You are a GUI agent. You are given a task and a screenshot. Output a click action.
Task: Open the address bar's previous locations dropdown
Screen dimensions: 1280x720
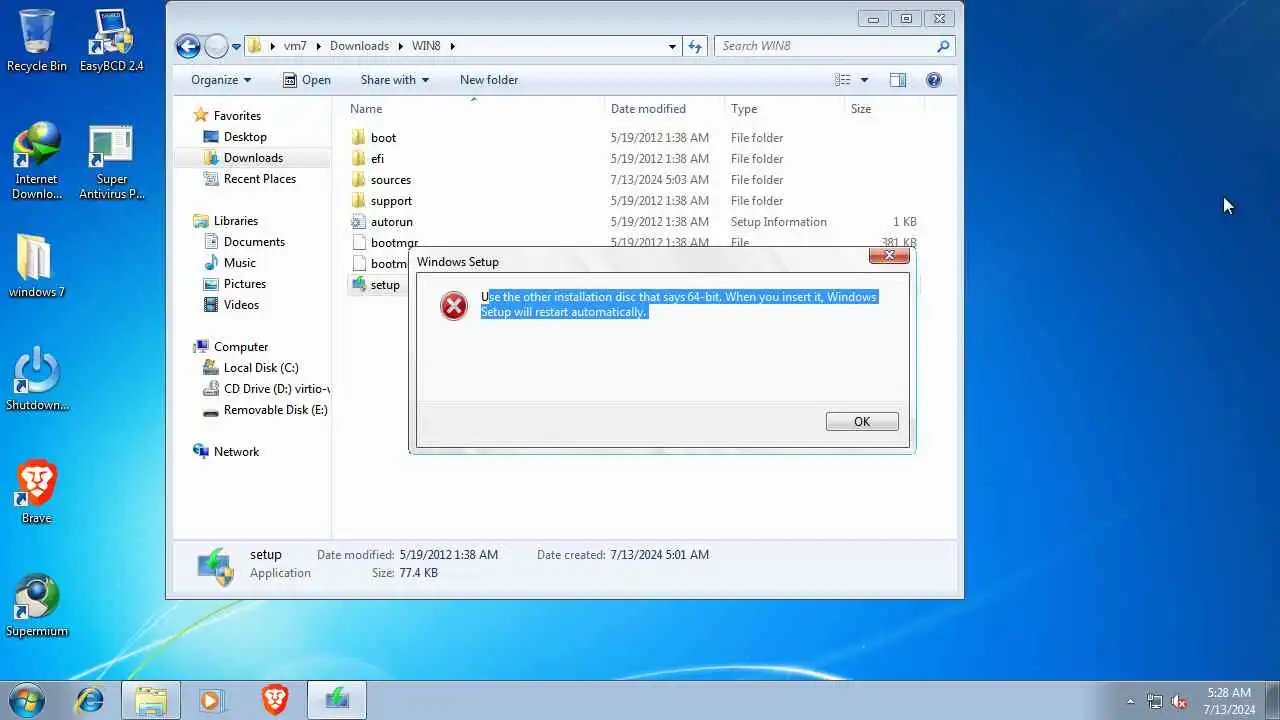(x=673, y=46)
